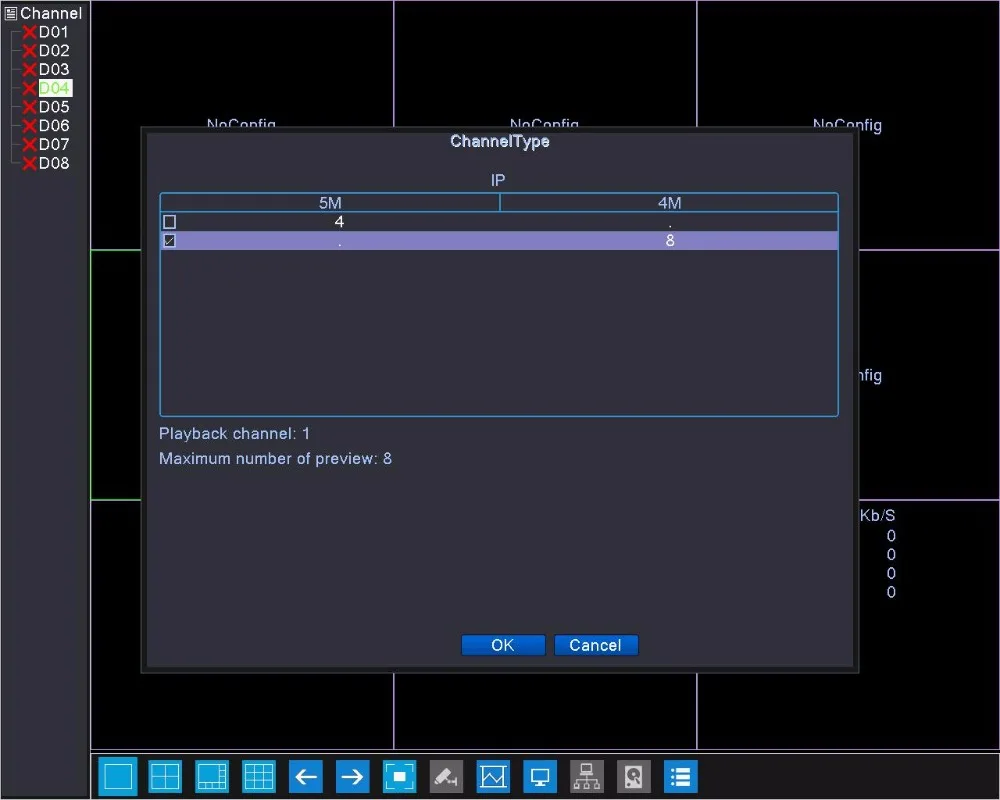This screenshot has width=1000, height=800.
Task: Click red X status beside D02
Action: coord(29,51)
